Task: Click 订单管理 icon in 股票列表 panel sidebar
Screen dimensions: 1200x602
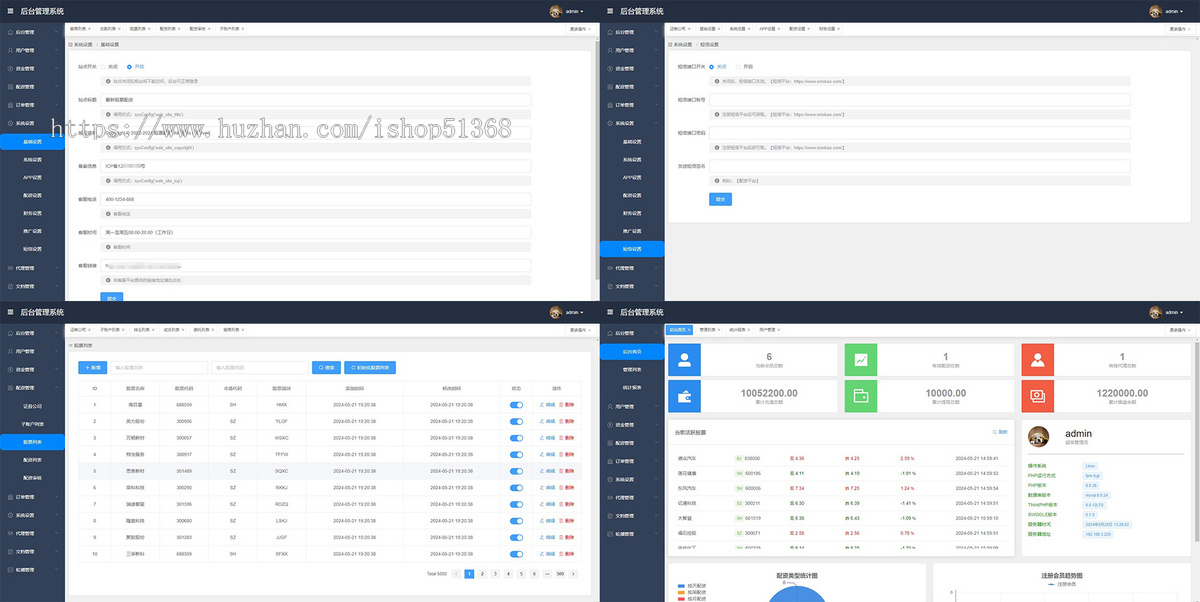Action: [x=10, y=497]
